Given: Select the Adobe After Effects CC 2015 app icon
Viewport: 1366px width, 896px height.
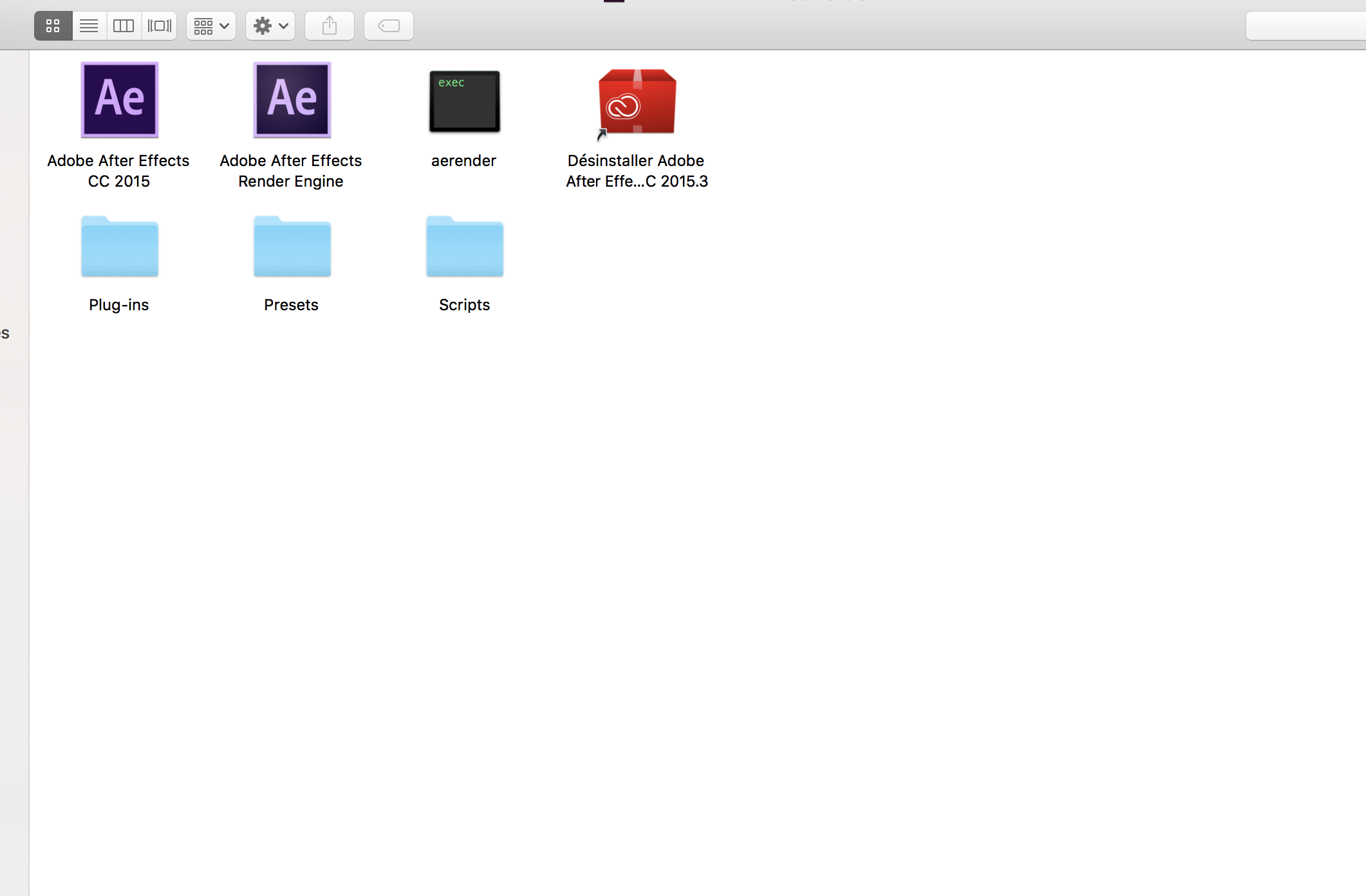Looking at the screenshot, I should [119, 100].
